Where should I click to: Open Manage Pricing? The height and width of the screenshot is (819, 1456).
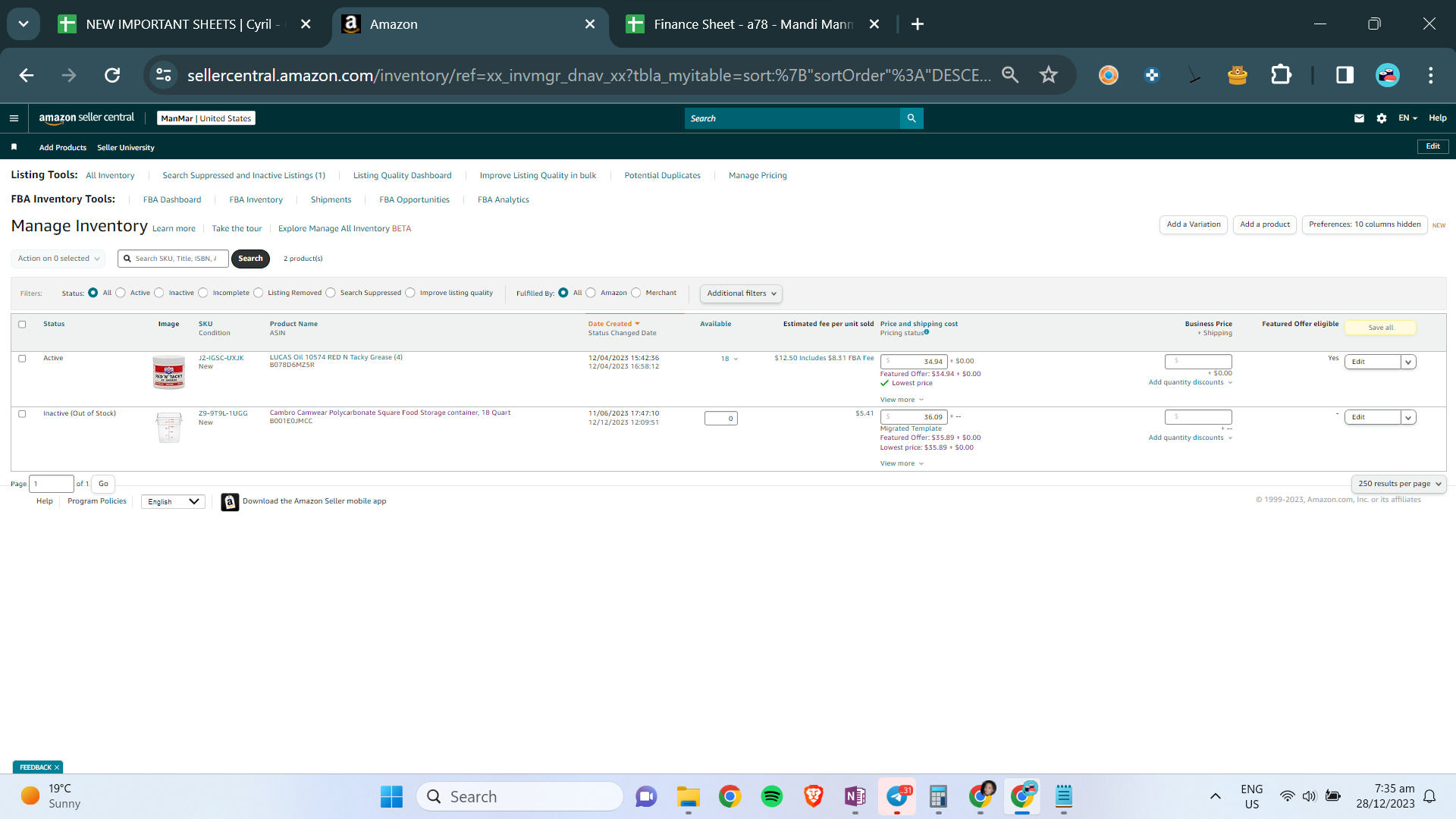(758, 176)
